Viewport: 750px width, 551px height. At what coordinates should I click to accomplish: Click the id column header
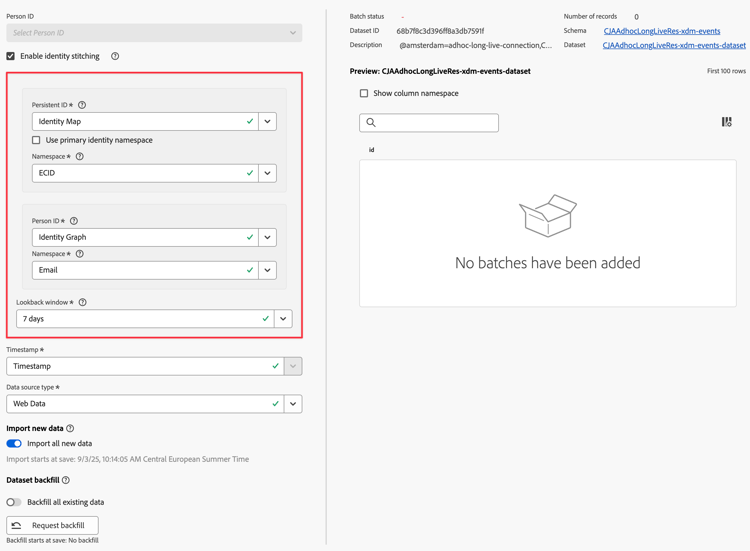(371, 150)
